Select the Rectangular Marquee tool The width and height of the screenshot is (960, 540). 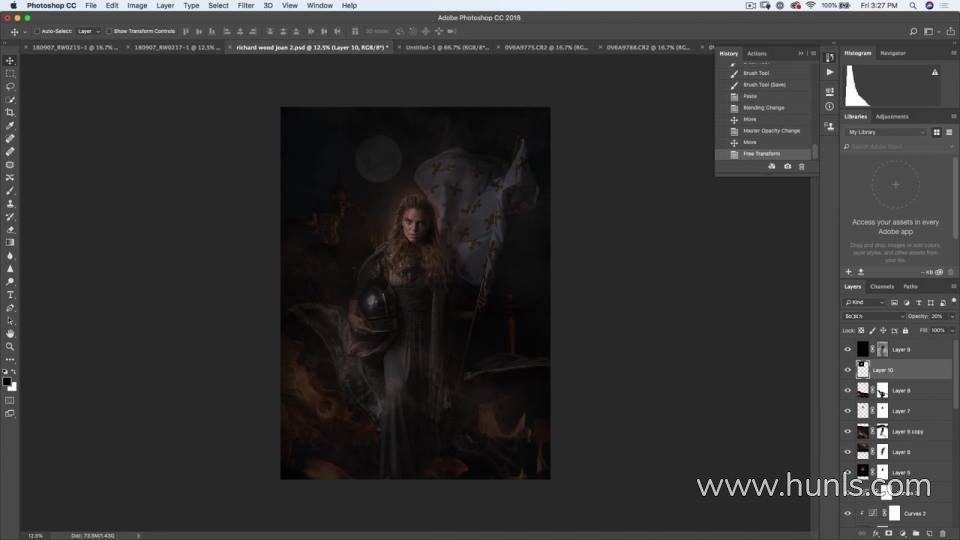[10, 73]
